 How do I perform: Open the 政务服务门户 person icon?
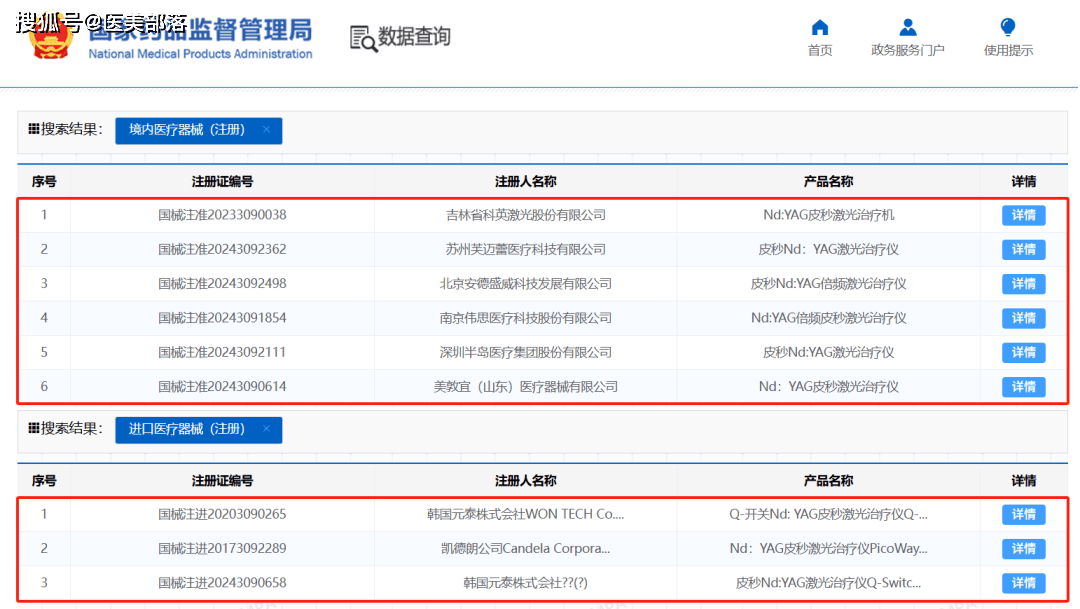(907, 28)
